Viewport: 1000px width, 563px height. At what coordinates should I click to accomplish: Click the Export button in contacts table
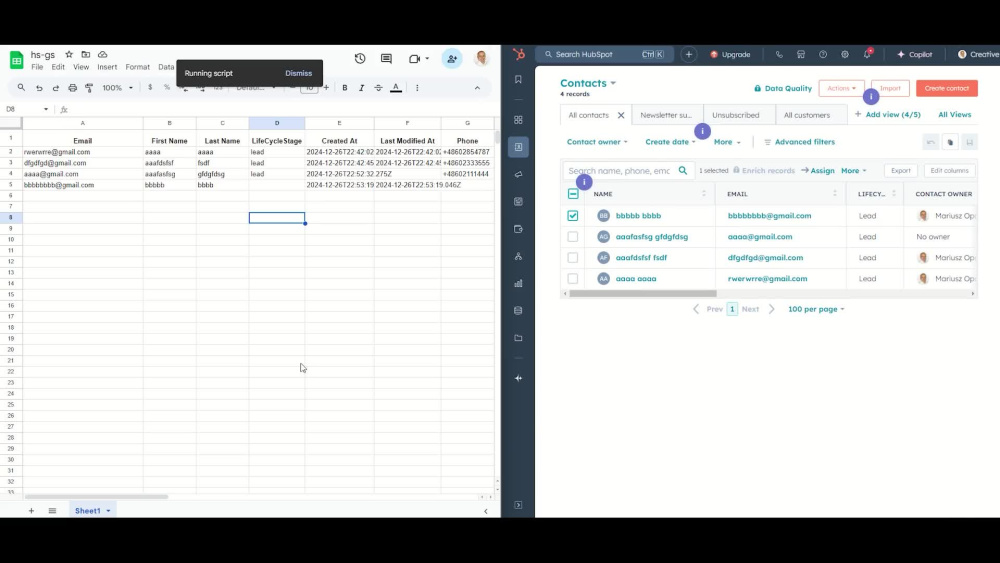(901, 171)
